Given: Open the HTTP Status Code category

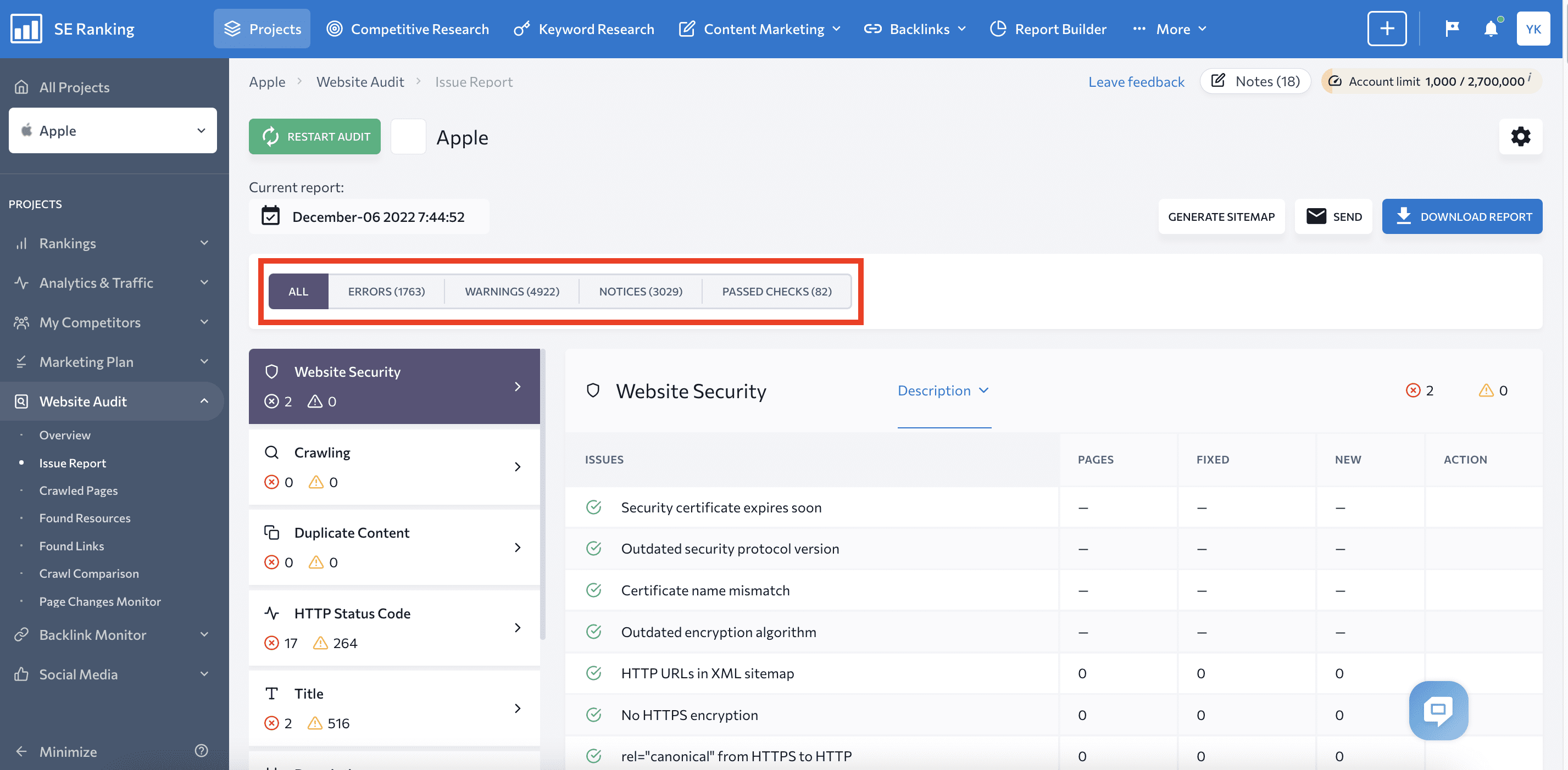Looking at the screenshot, I should coord(394,628).
